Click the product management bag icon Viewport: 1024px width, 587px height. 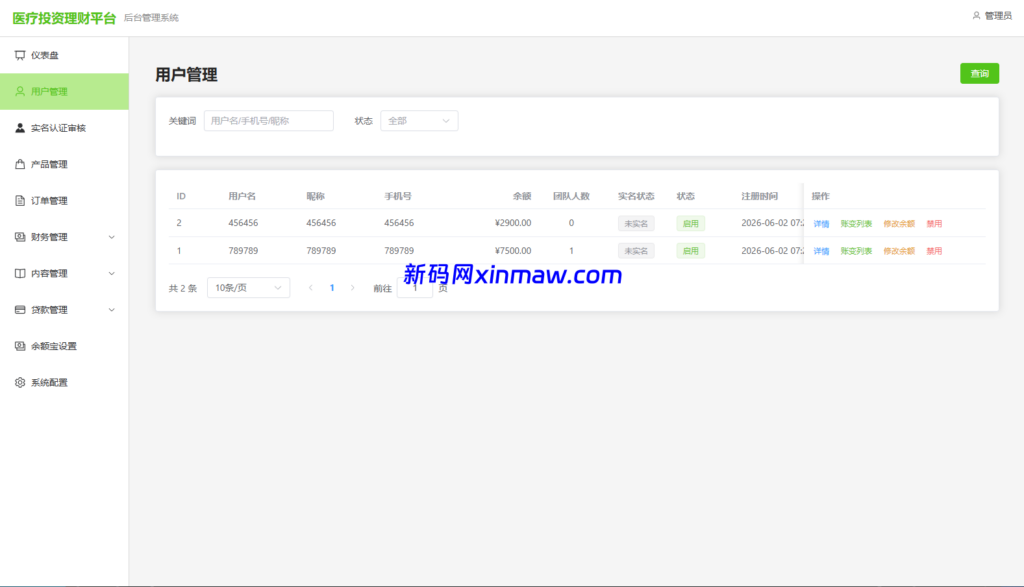click(20, 164)
